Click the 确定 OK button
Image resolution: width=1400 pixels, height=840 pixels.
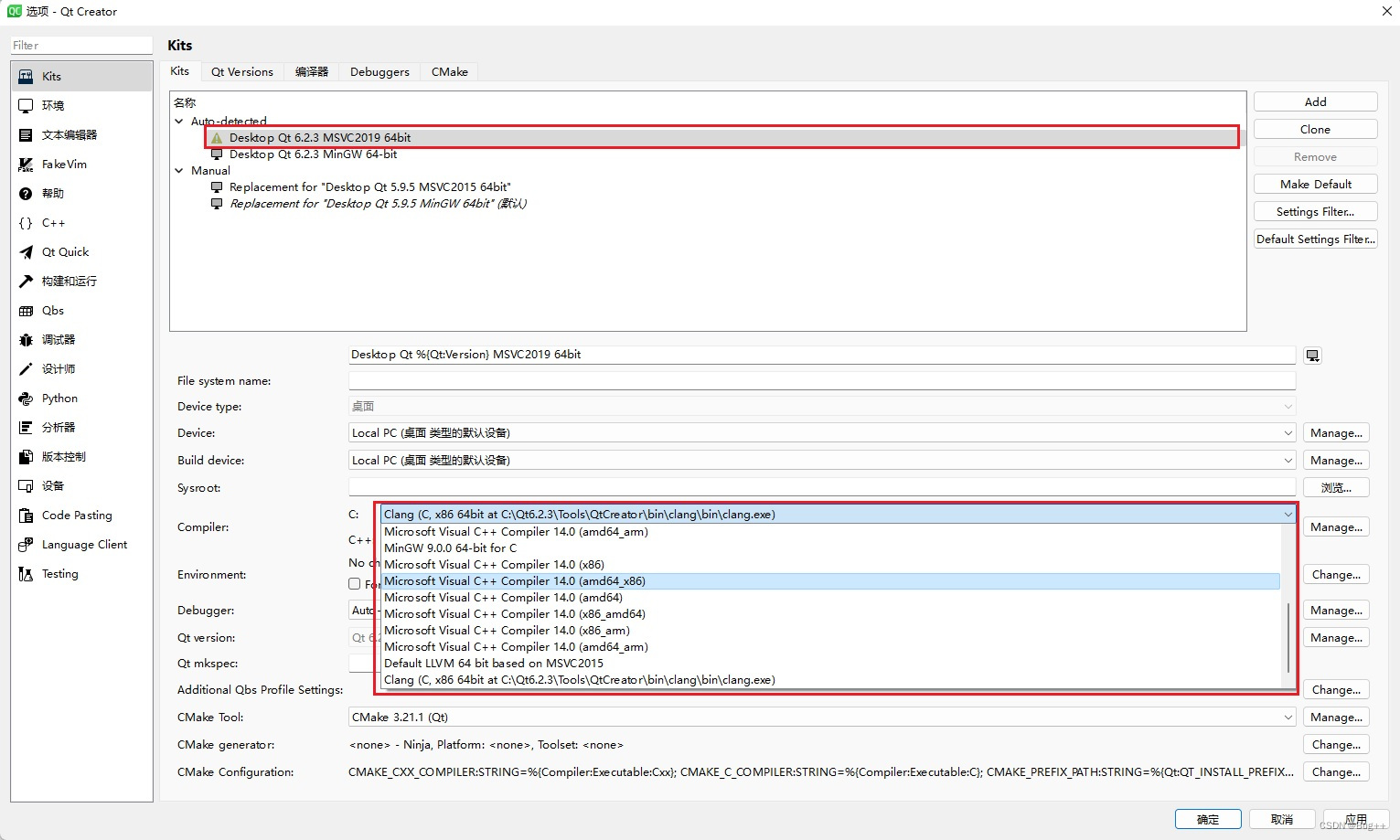click(x=1208, y=820)
